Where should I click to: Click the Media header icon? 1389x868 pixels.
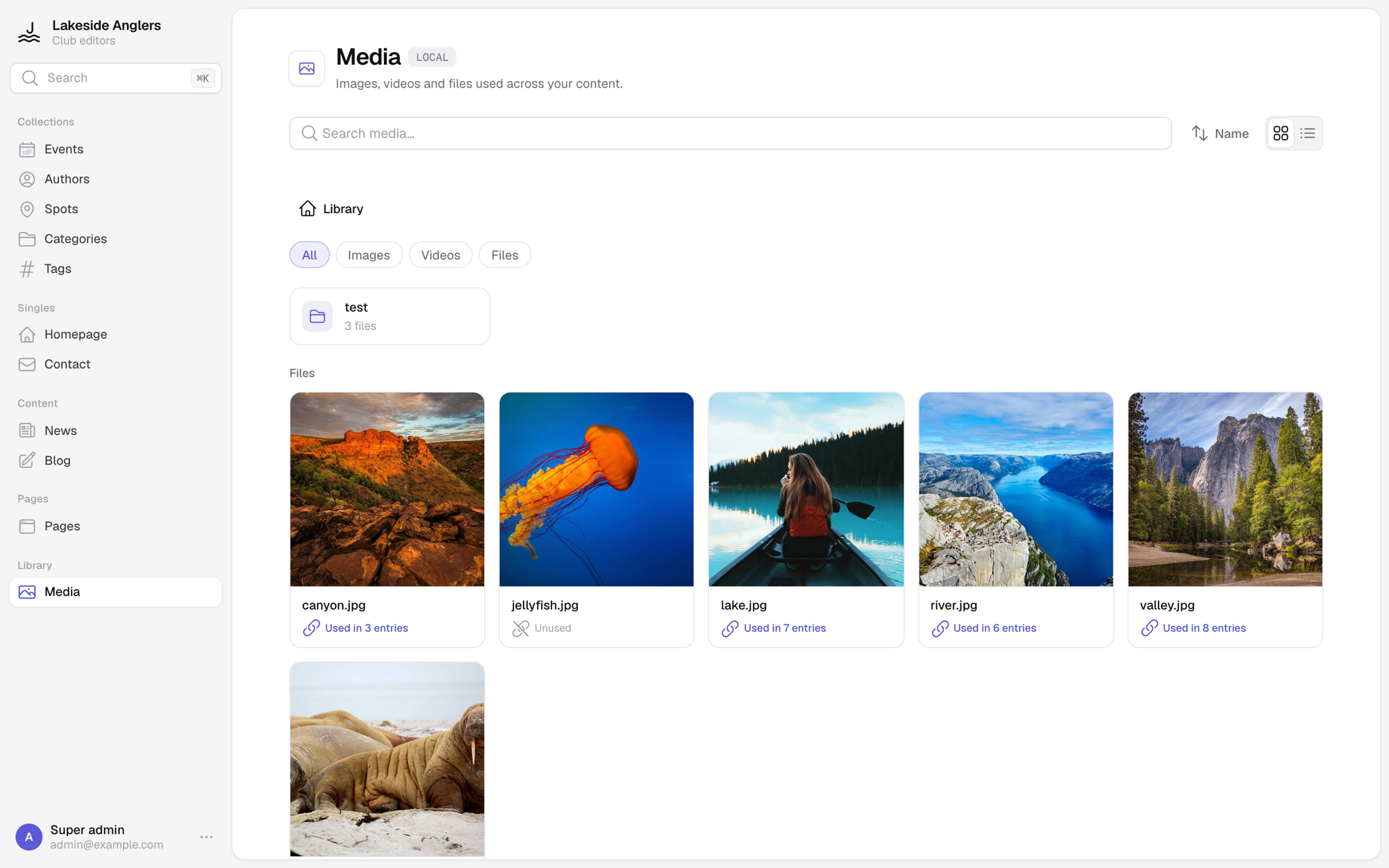click(x=307, y=68)
